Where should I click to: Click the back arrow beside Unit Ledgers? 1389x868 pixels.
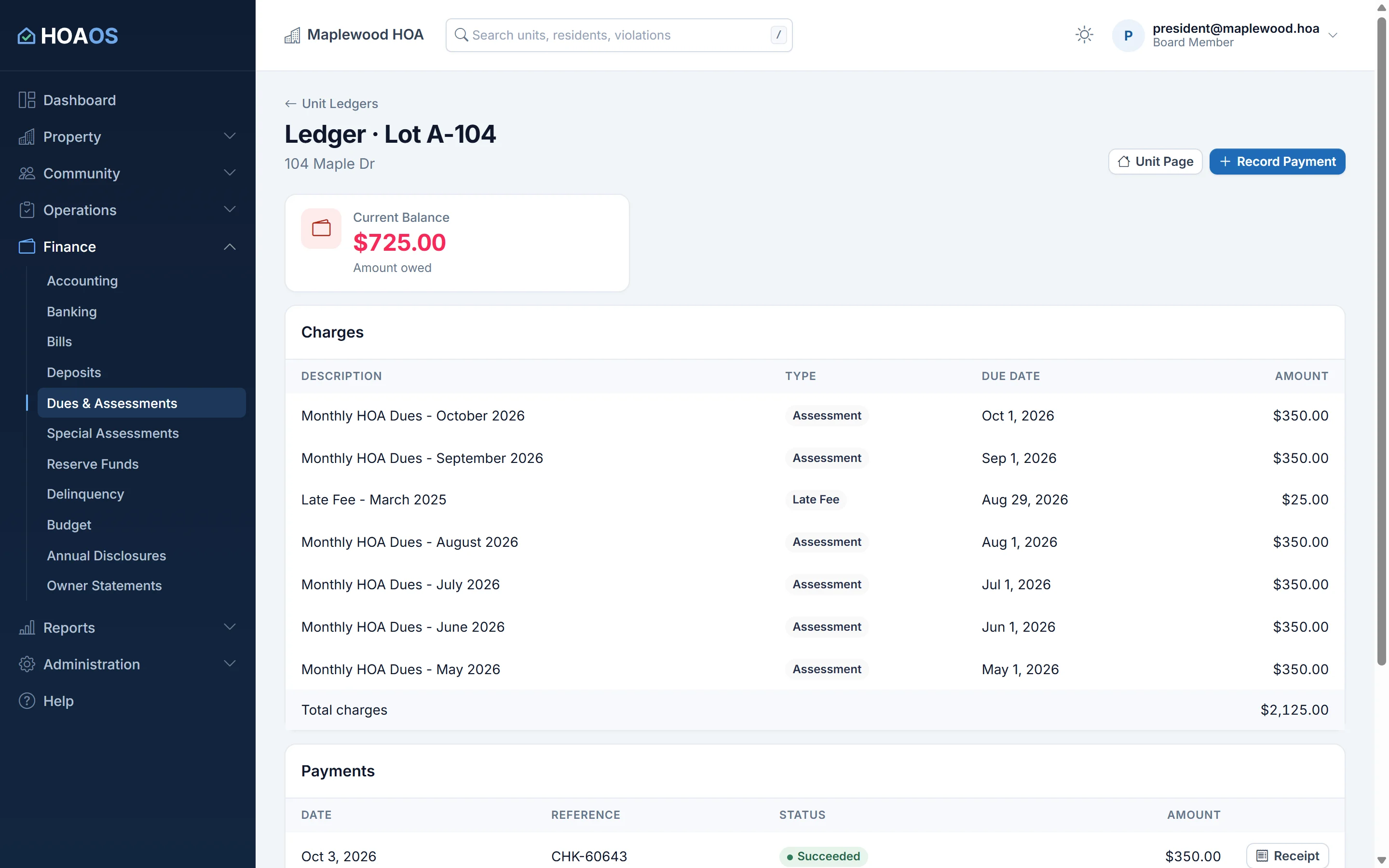290,104
